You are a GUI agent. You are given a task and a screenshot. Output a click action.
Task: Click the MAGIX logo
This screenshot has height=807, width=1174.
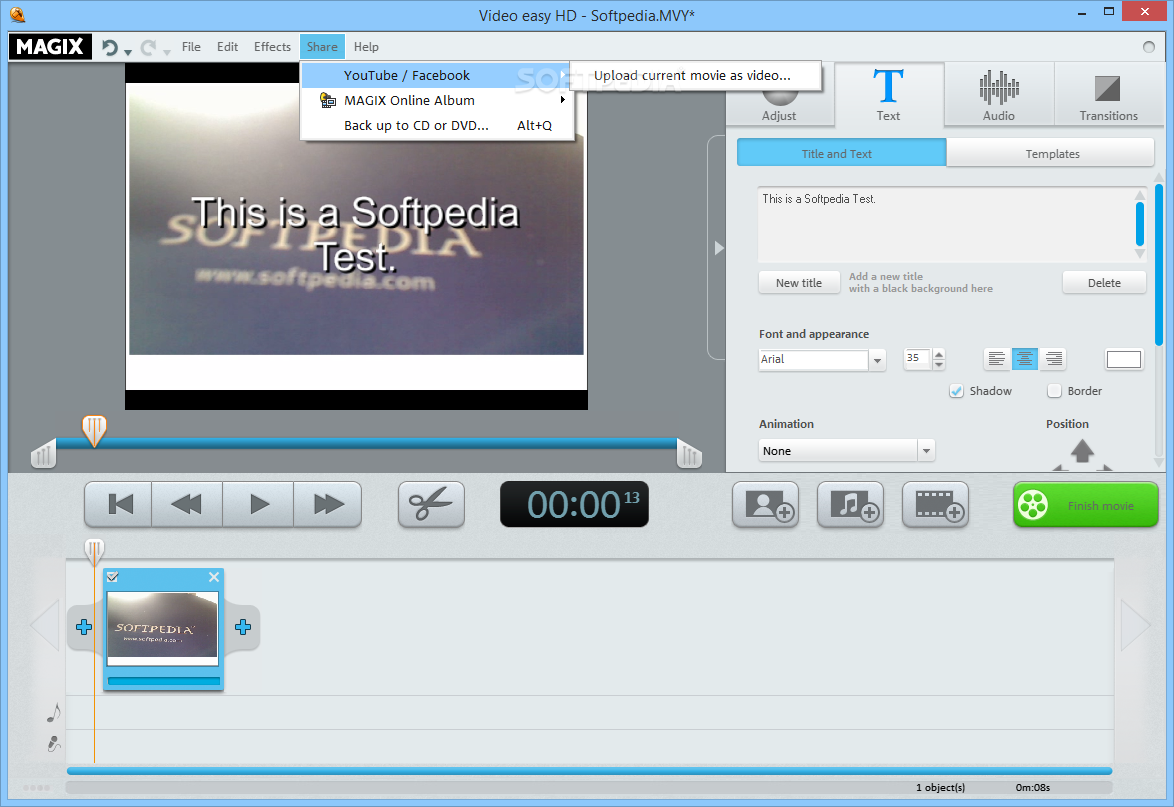50,46
